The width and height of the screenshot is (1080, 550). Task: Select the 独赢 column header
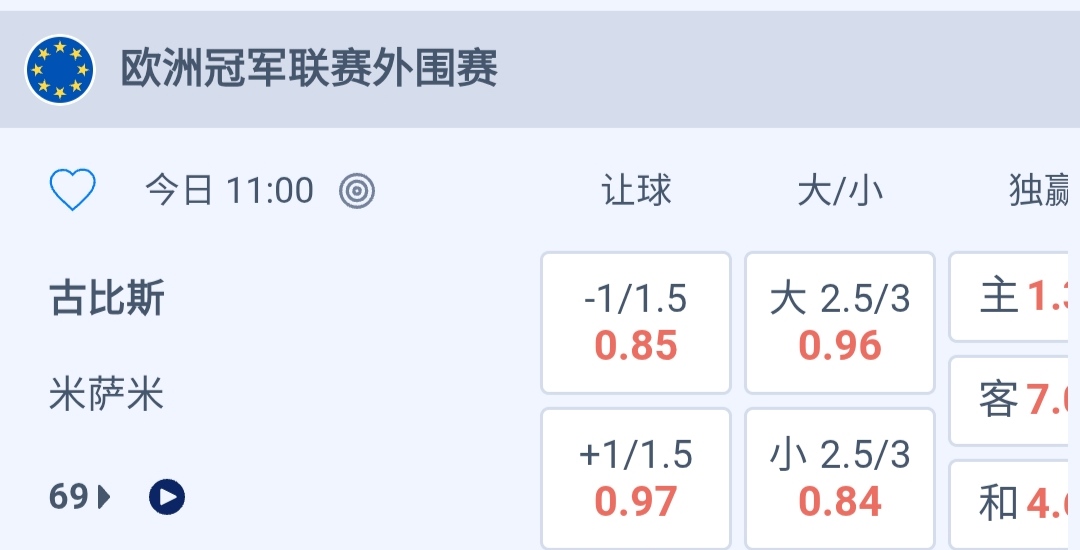tap(1040, 190)
